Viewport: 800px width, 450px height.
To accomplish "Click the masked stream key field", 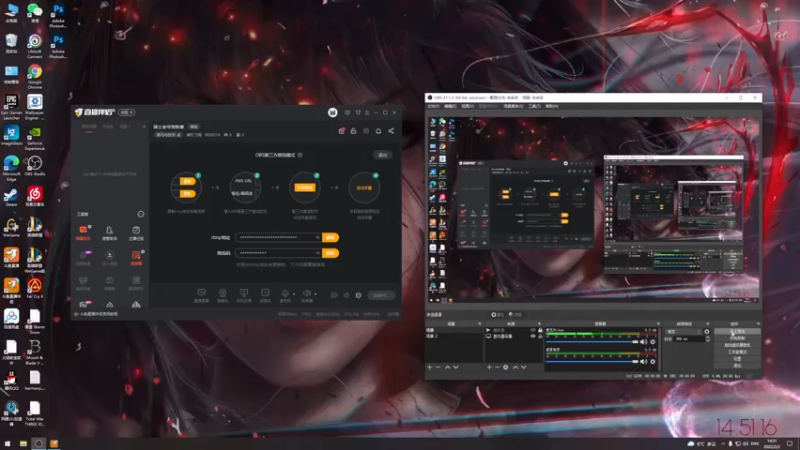I will point(279,253).
